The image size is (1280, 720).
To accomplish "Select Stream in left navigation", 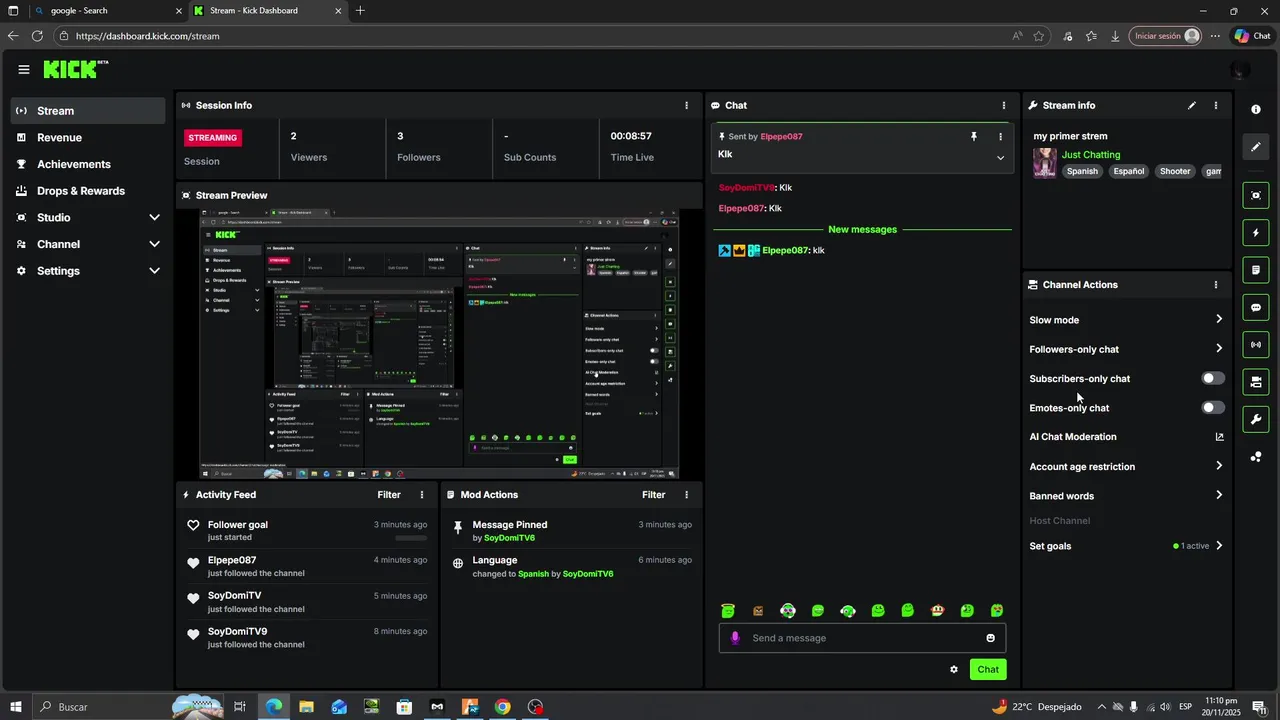I will (88, 111).
